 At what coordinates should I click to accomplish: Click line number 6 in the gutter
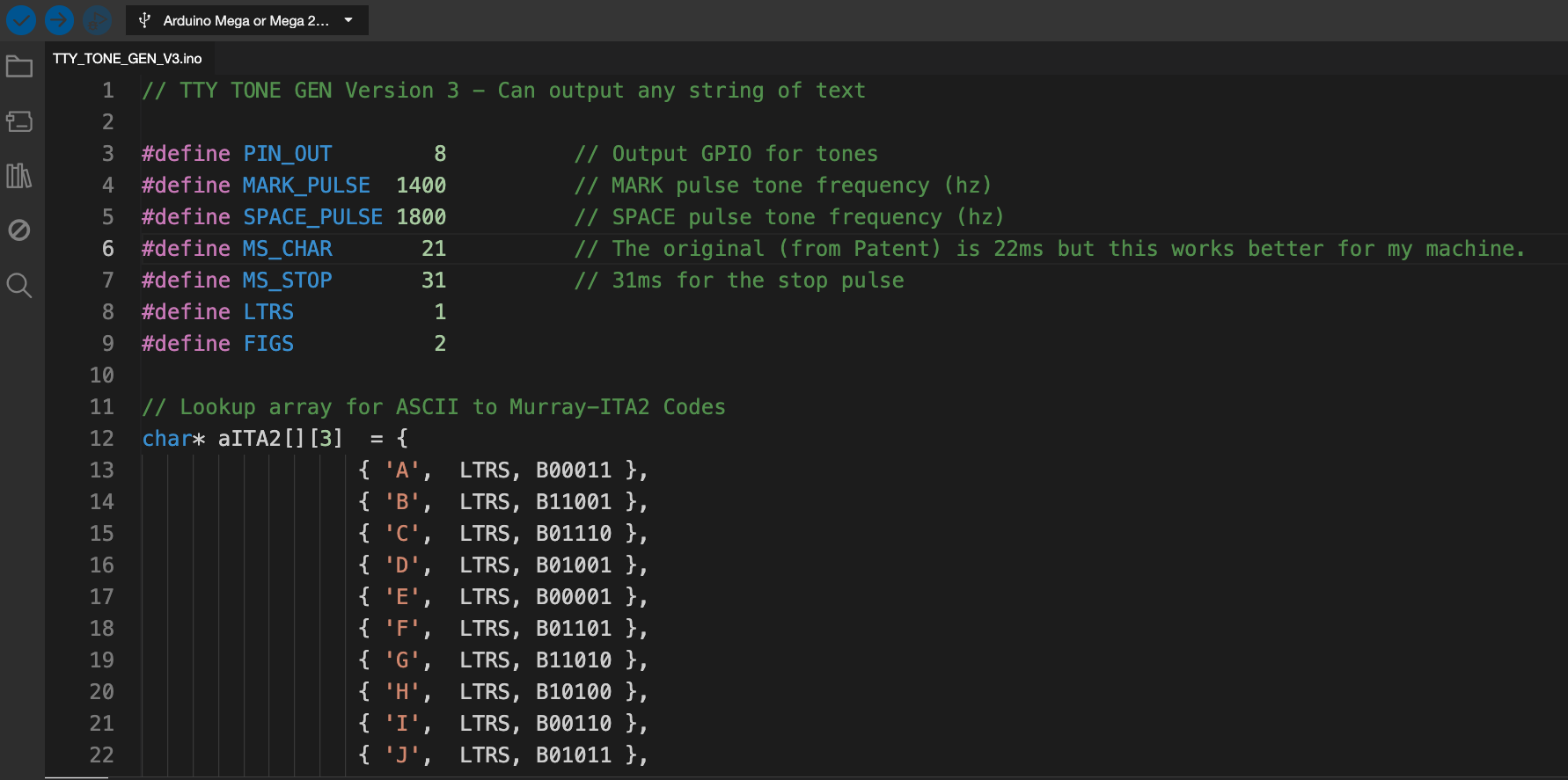pos(107,249)
